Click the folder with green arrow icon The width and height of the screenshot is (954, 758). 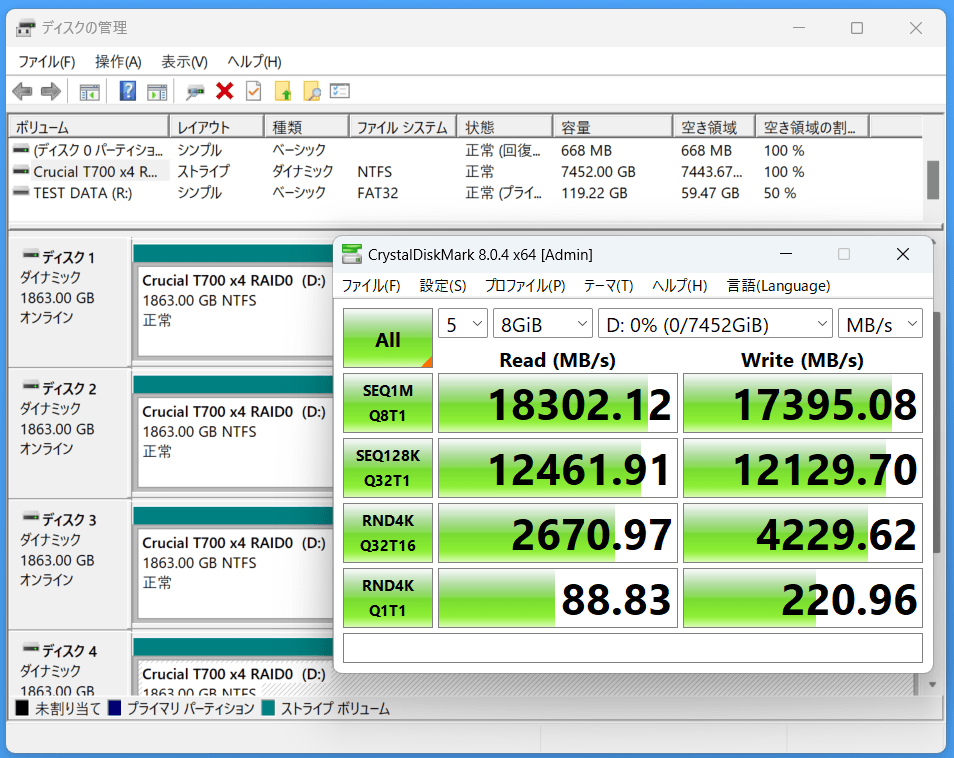pos(283,91)
